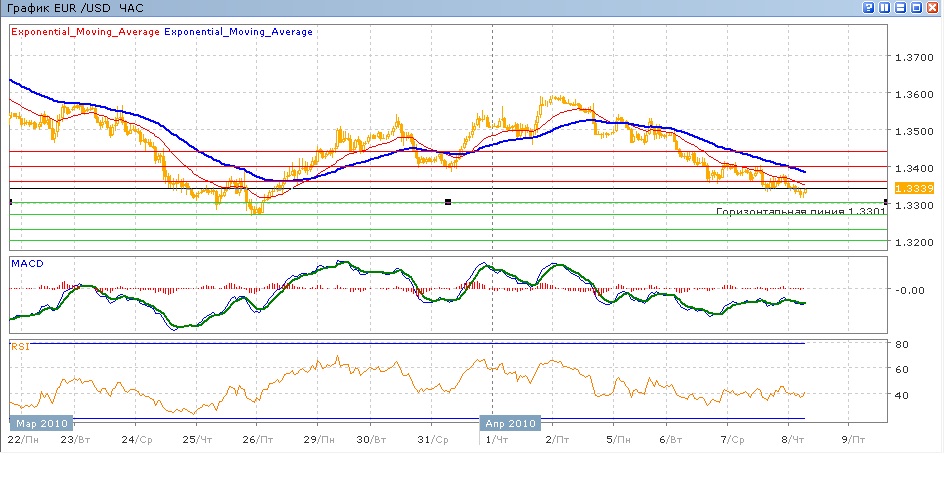Screen dimensions: 945x481
Task: Click the 26/Пт date on time axis
Action: pyautogui.click(x=255, y=440)
